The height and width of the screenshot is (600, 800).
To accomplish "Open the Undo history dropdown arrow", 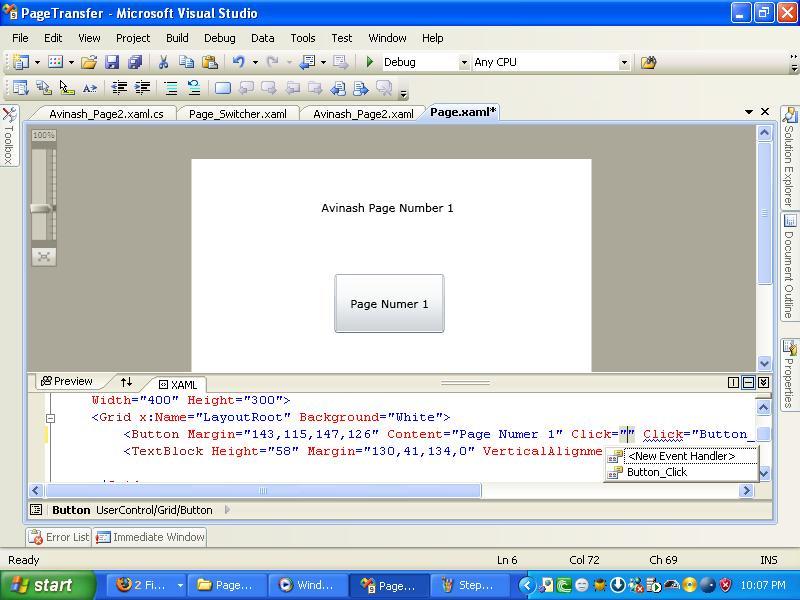I will pos(255,62).
